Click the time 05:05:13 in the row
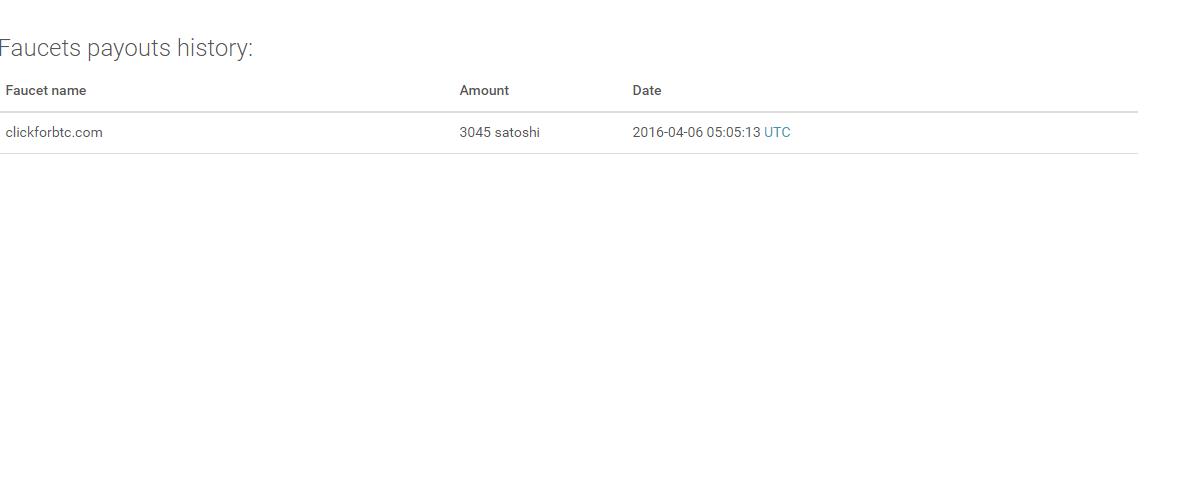 point(734,133)
